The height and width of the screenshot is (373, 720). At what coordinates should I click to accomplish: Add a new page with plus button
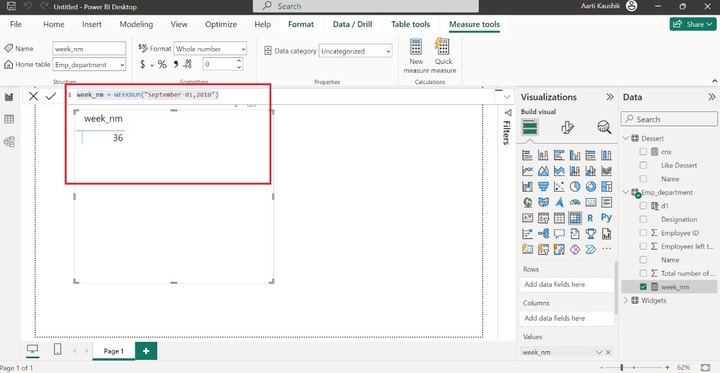coord(146,351)
